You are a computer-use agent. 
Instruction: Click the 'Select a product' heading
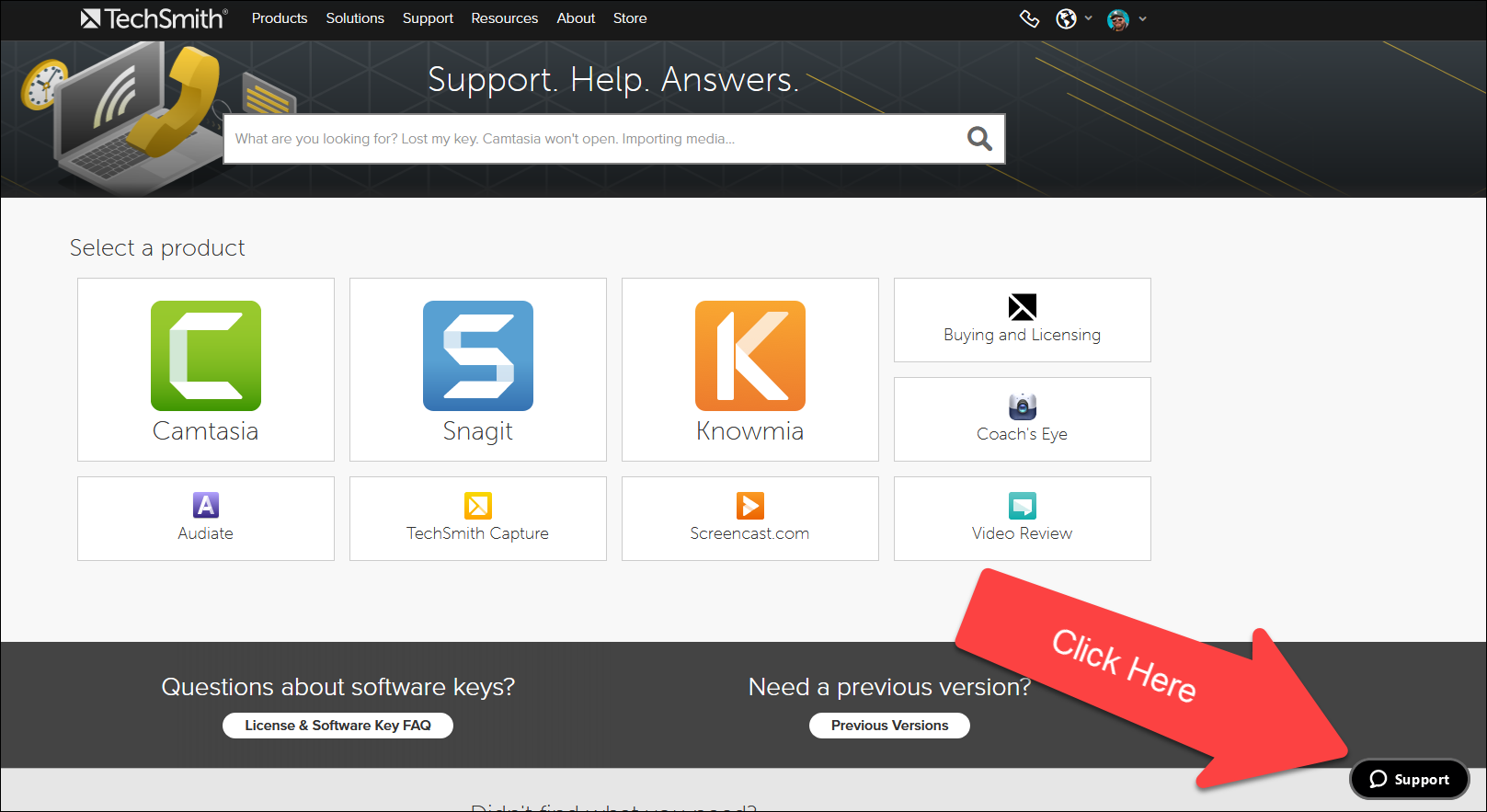[157, 248]
